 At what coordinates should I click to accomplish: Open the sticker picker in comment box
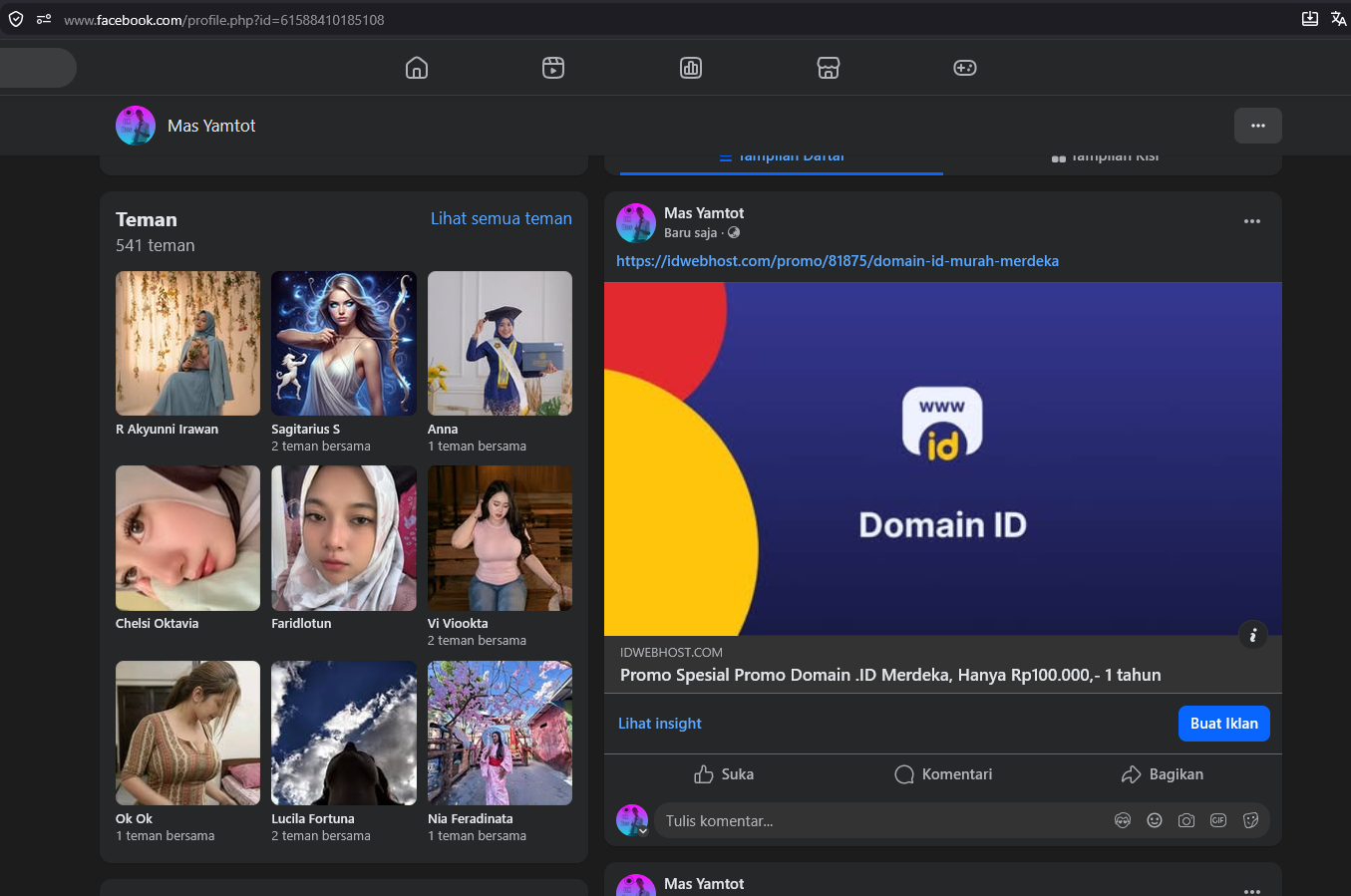coord(1250,820)
